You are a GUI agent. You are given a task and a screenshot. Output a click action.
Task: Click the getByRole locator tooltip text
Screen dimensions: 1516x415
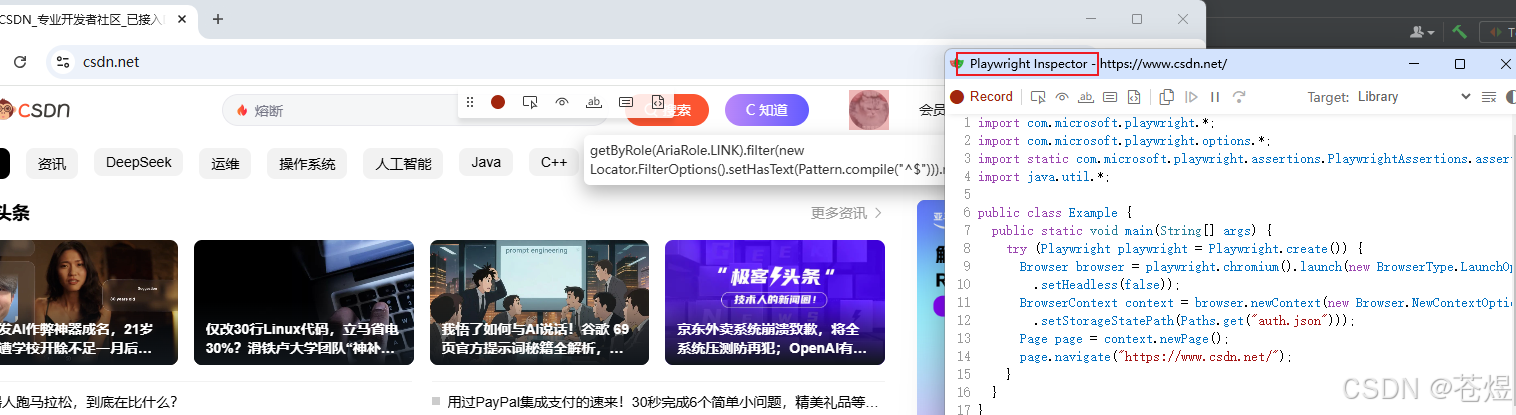coord(766,159)
